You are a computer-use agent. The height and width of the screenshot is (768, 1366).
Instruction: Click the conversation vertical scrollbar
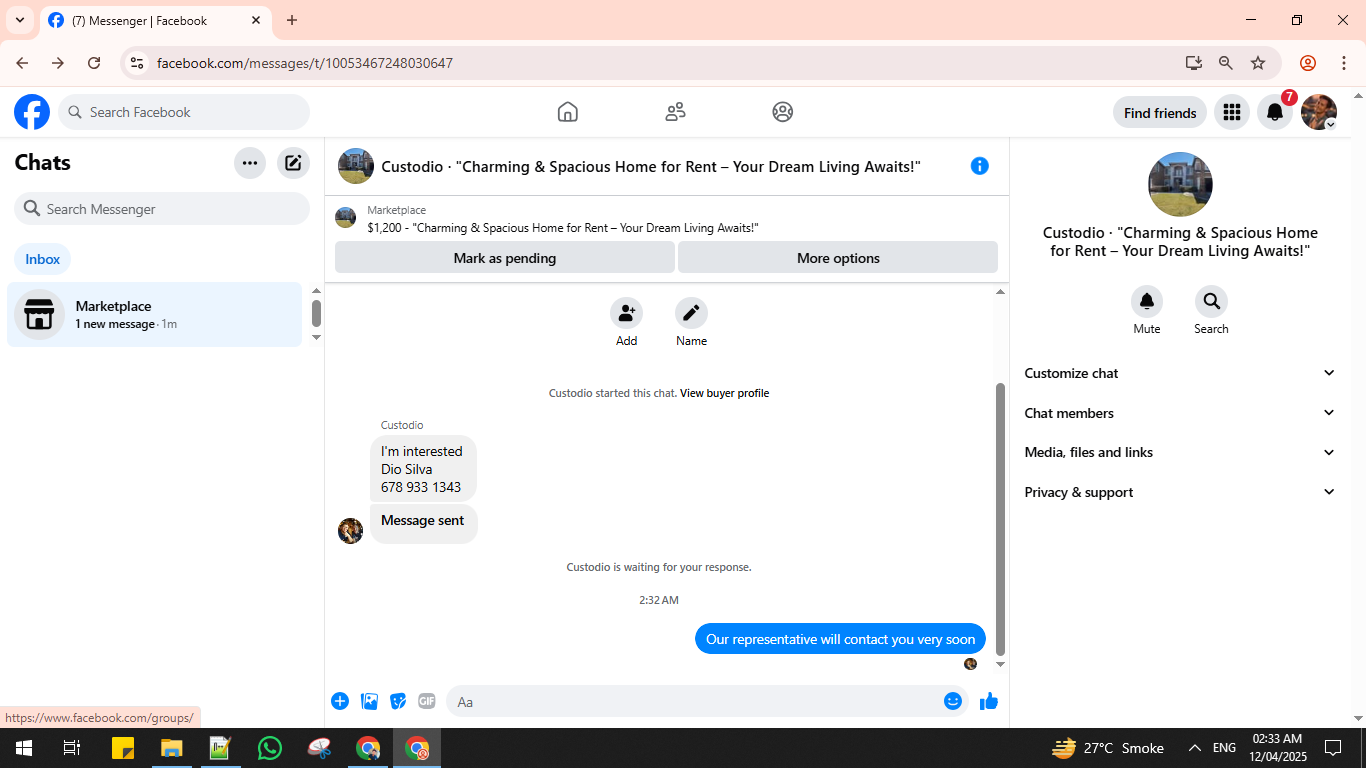(1000, 519)
